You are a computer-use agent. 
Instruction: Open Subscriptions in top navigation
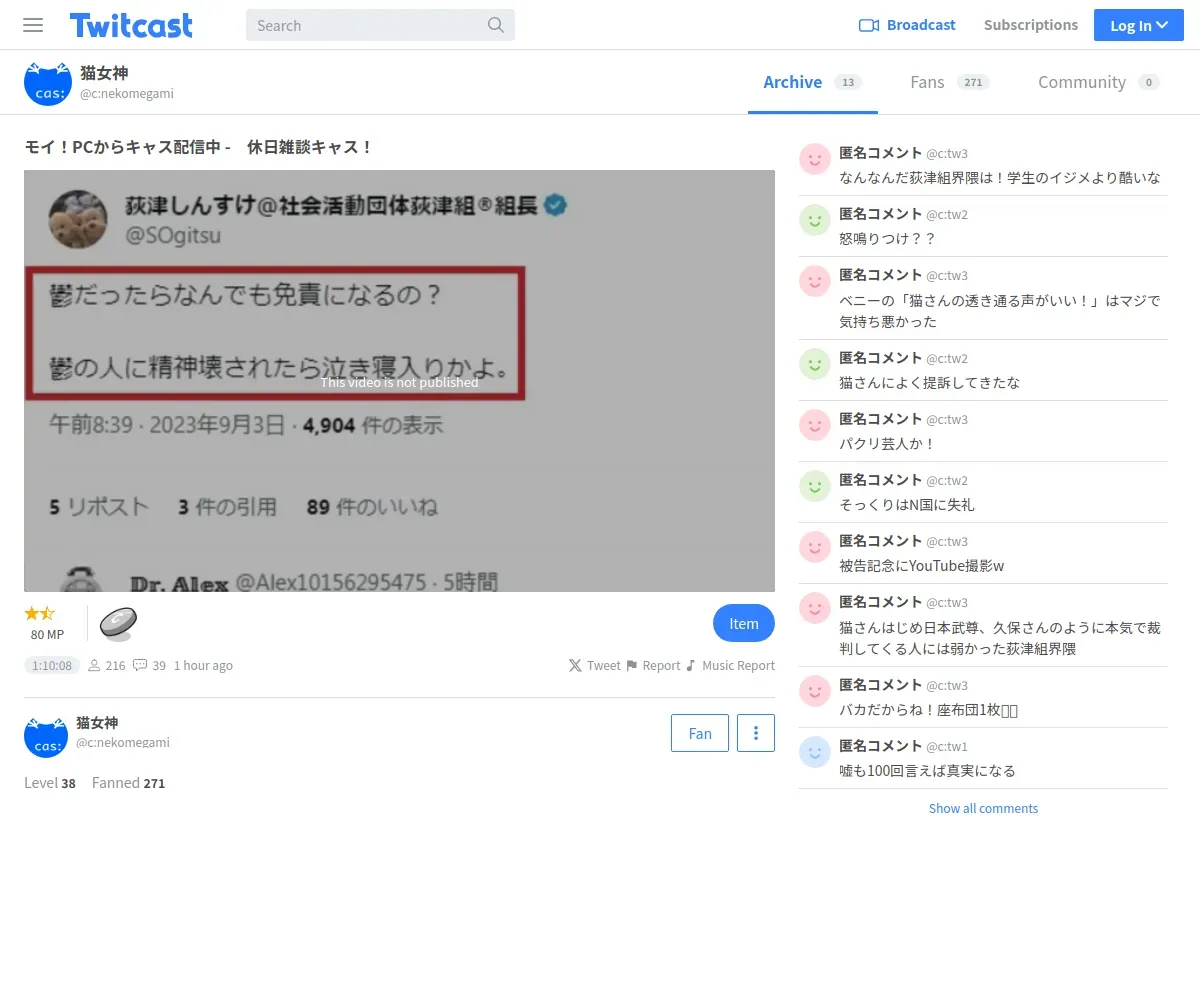point(1031,25)
